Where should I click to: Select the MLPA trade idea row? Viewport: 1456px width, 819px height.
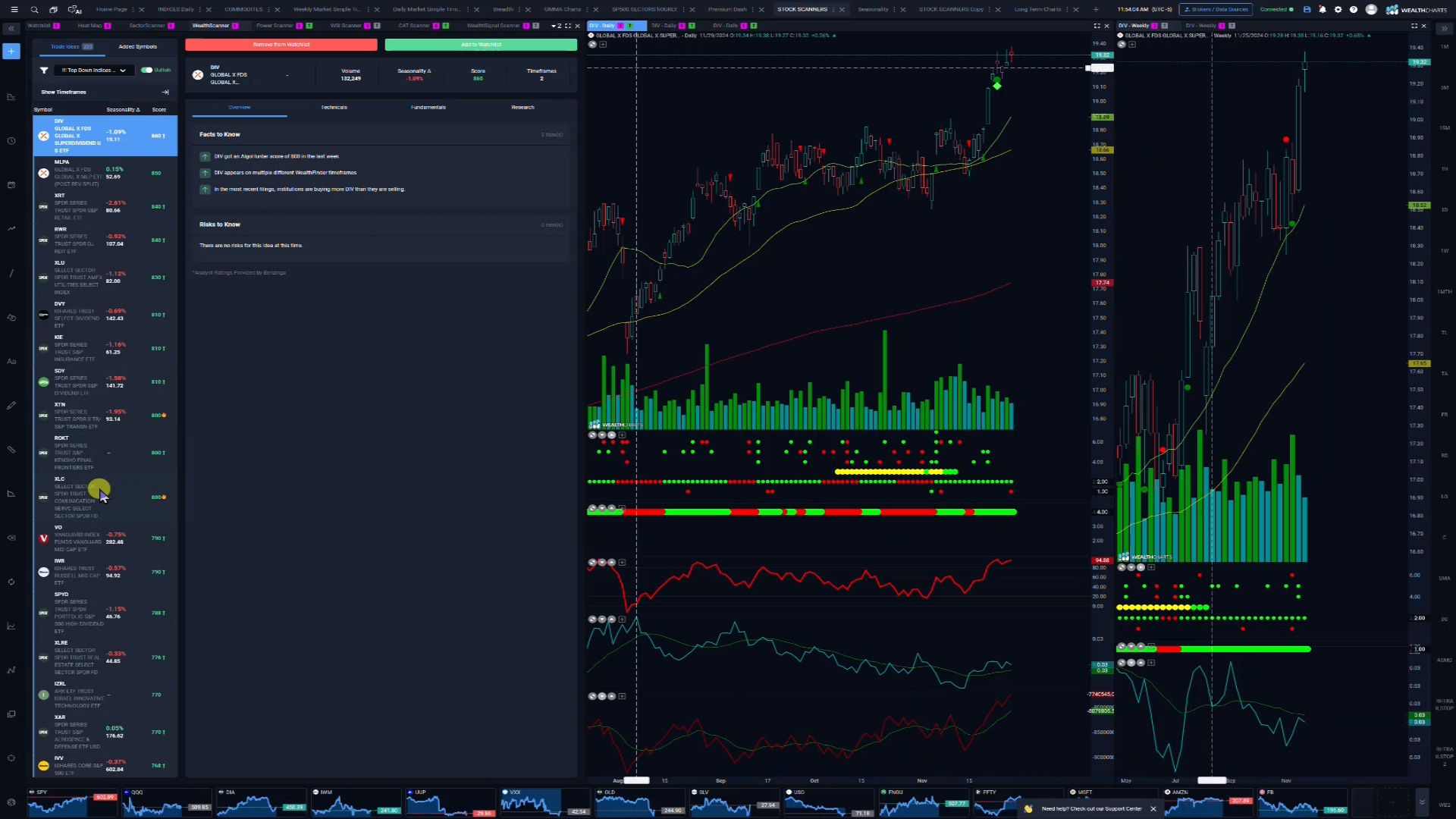point(105,173)
